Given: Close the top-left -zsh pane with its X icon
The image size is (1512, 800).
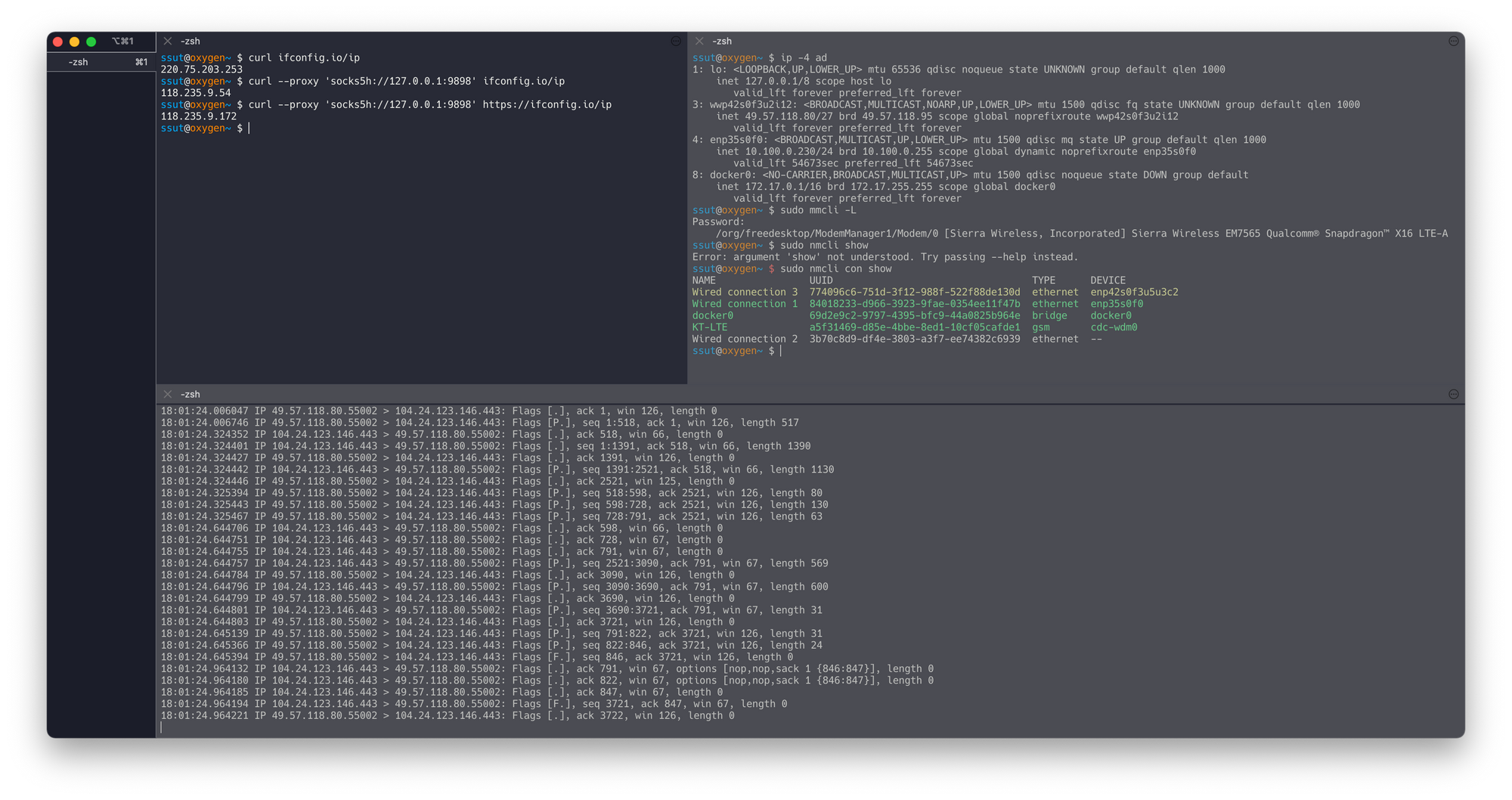Looking at the screenshot, I should (x=167, y=41).
